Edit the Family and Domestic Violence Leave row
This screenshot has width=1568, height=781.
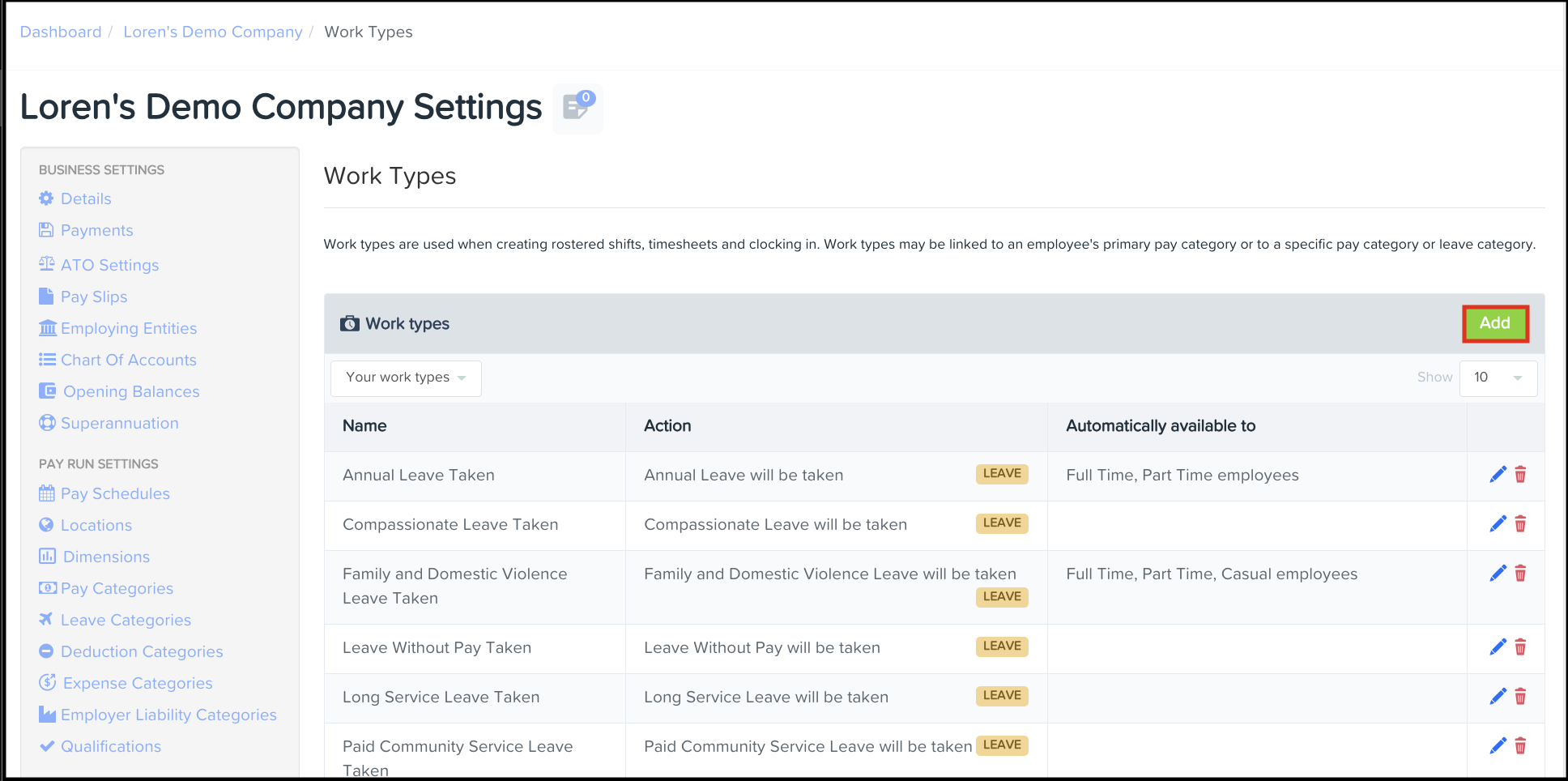[x=1498, y=574]
